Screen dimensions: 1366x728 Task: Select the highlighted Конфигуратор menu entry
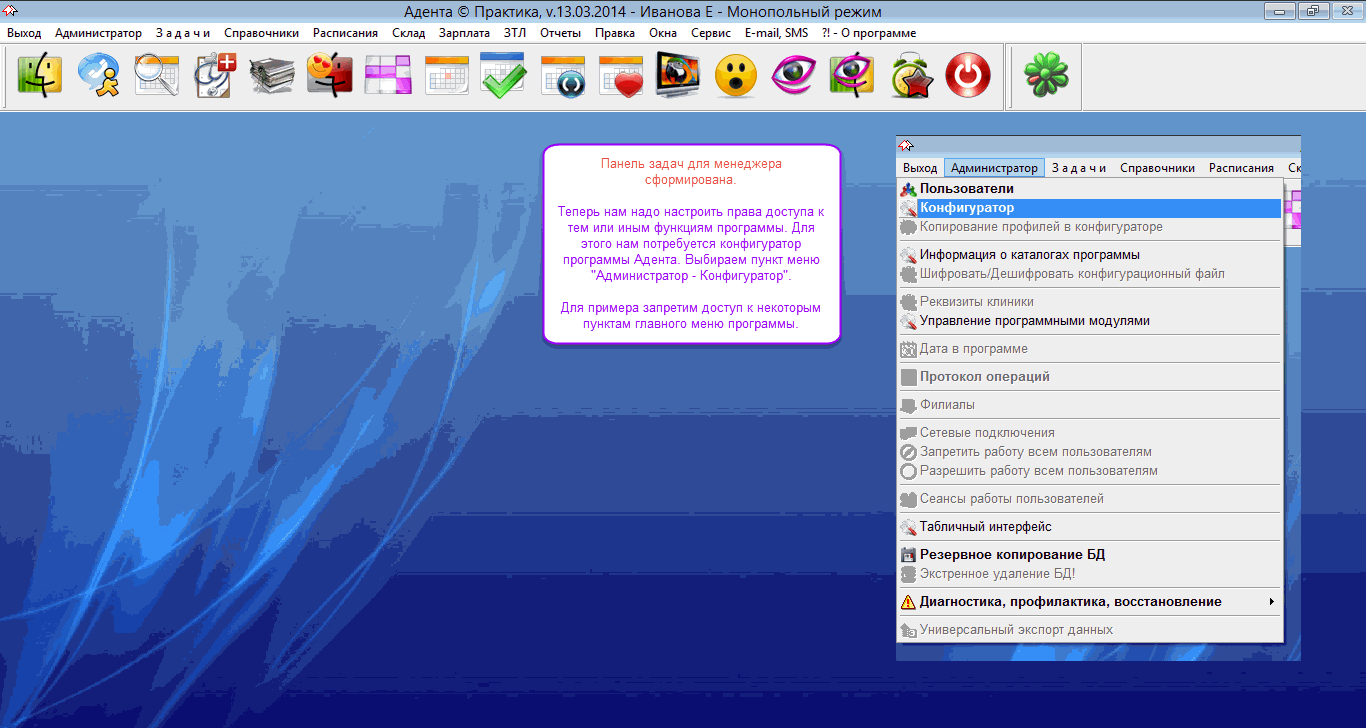pos(967,208)
